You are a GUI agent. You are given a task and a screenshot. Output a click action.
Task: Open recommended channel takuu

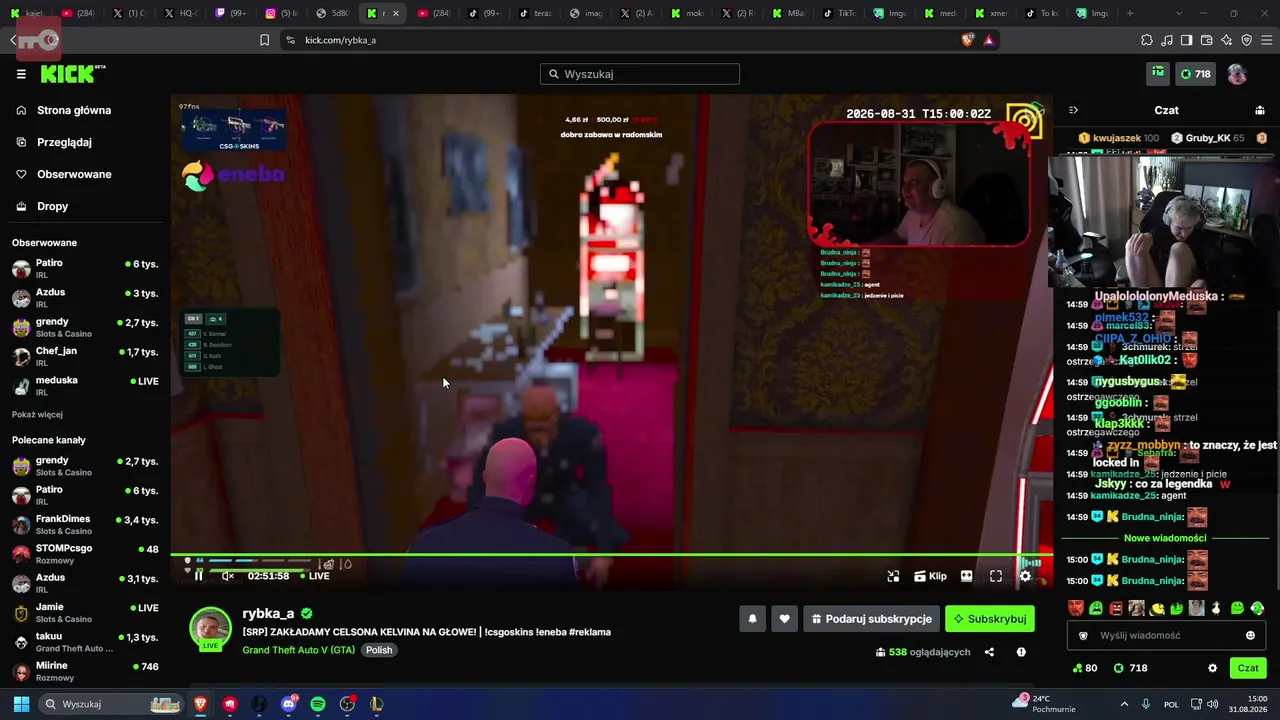click(85, 642)
